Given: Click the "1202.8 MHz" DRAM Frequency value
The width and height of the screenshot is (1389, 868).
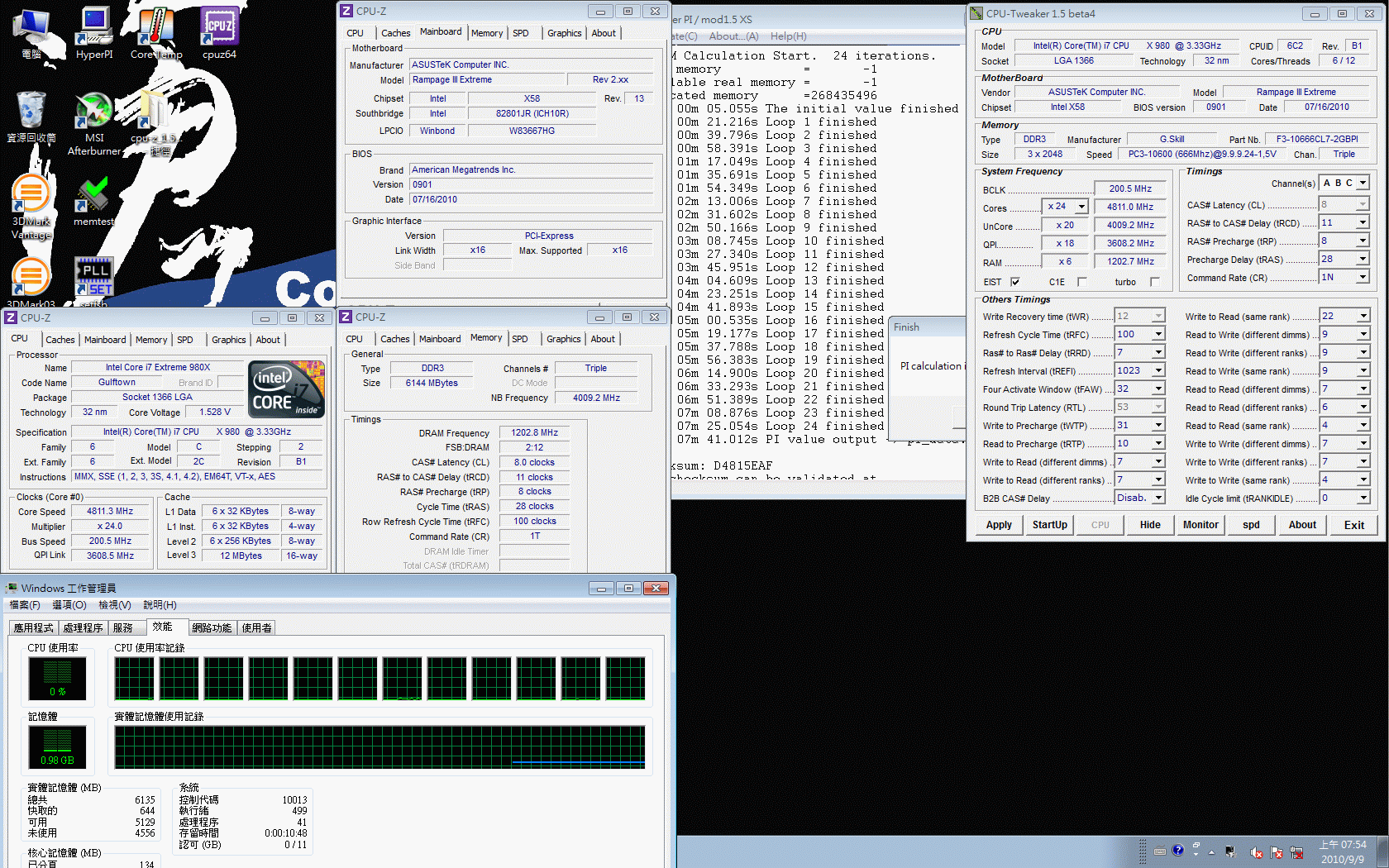Looking at the screenshot, I should tap(535, 432).
